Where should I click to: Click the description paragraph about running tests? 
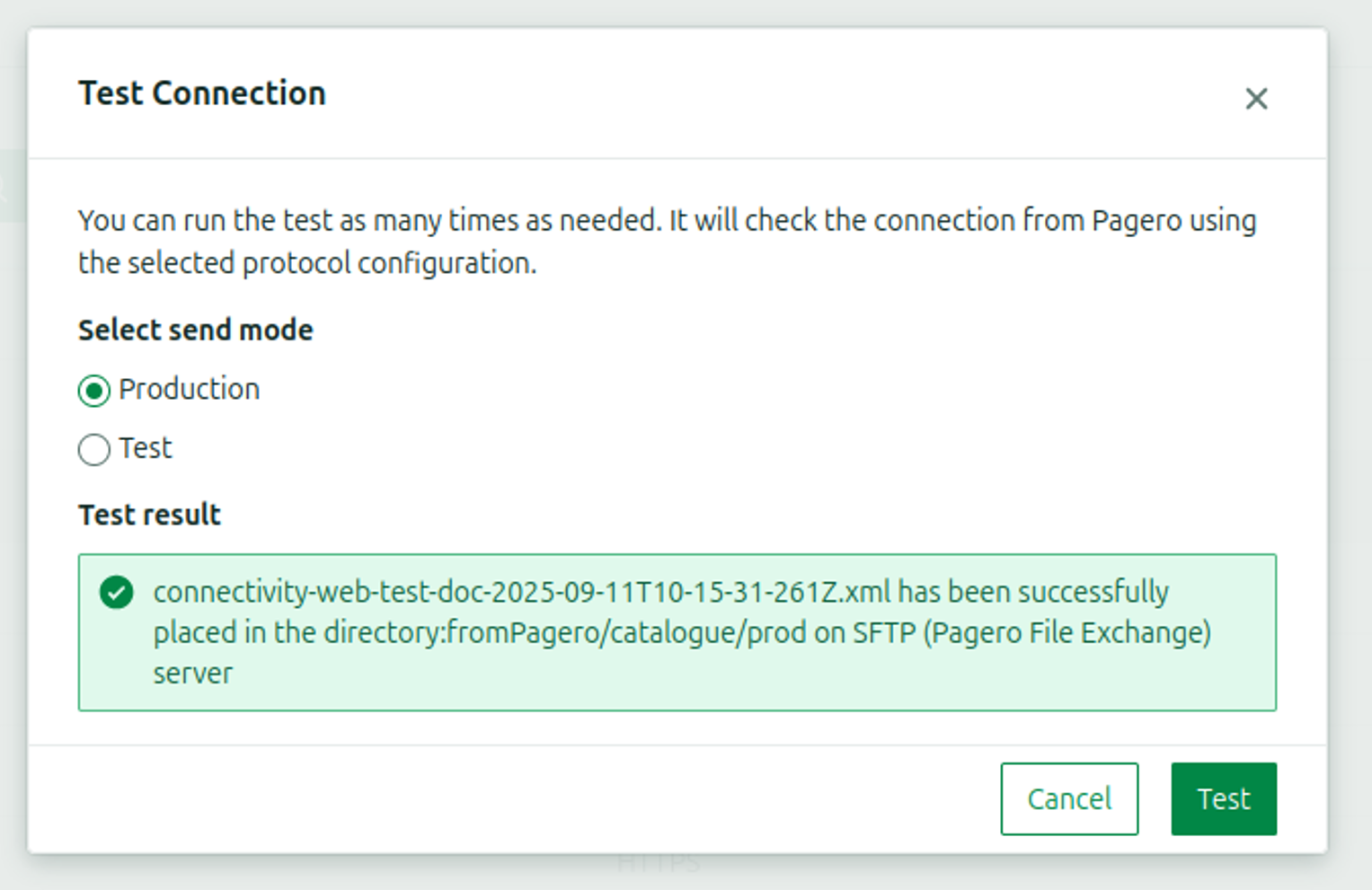[667, 242]
